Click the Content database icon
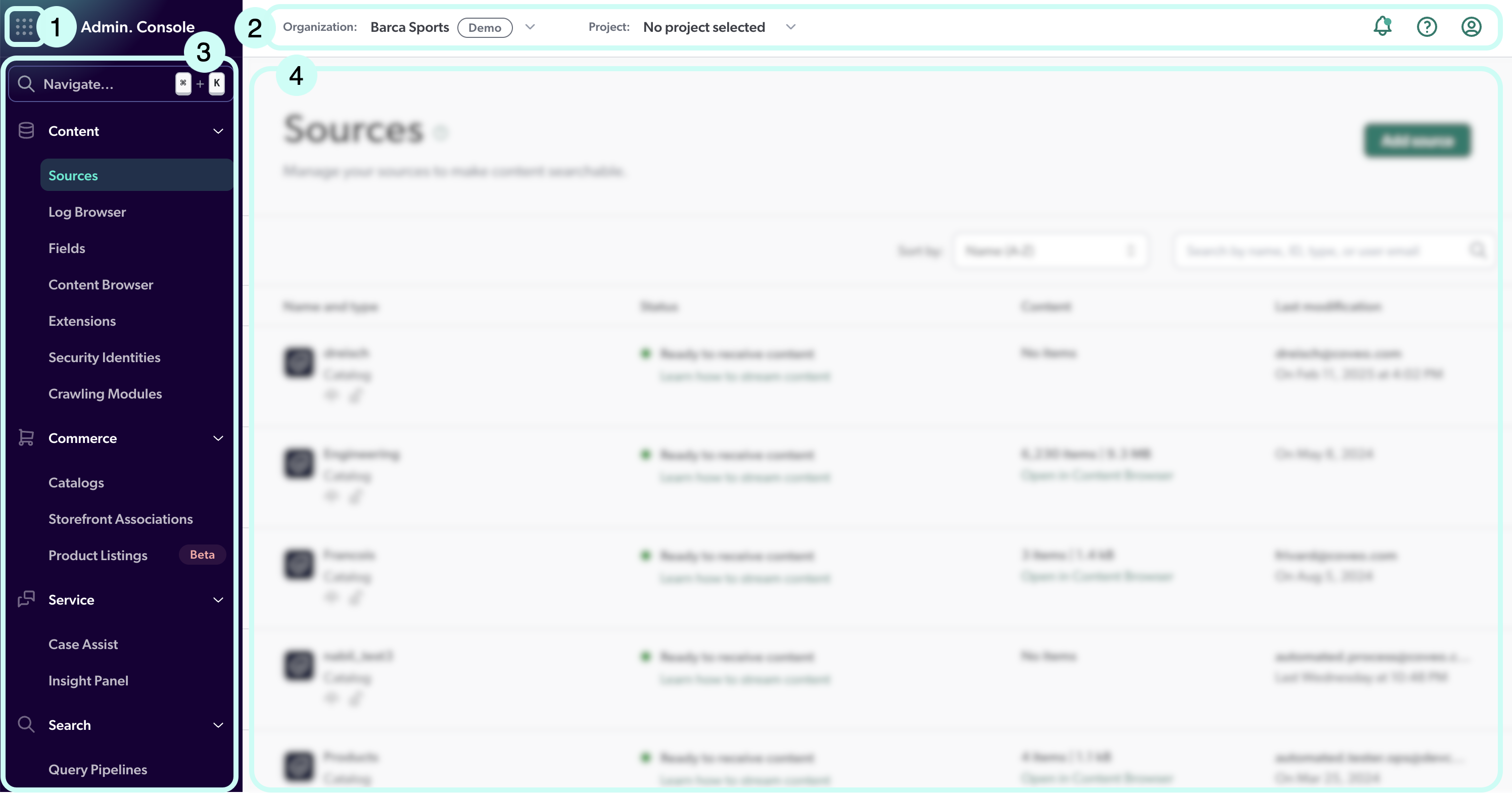Viewport: 1512px width, 793px height. 26,131
